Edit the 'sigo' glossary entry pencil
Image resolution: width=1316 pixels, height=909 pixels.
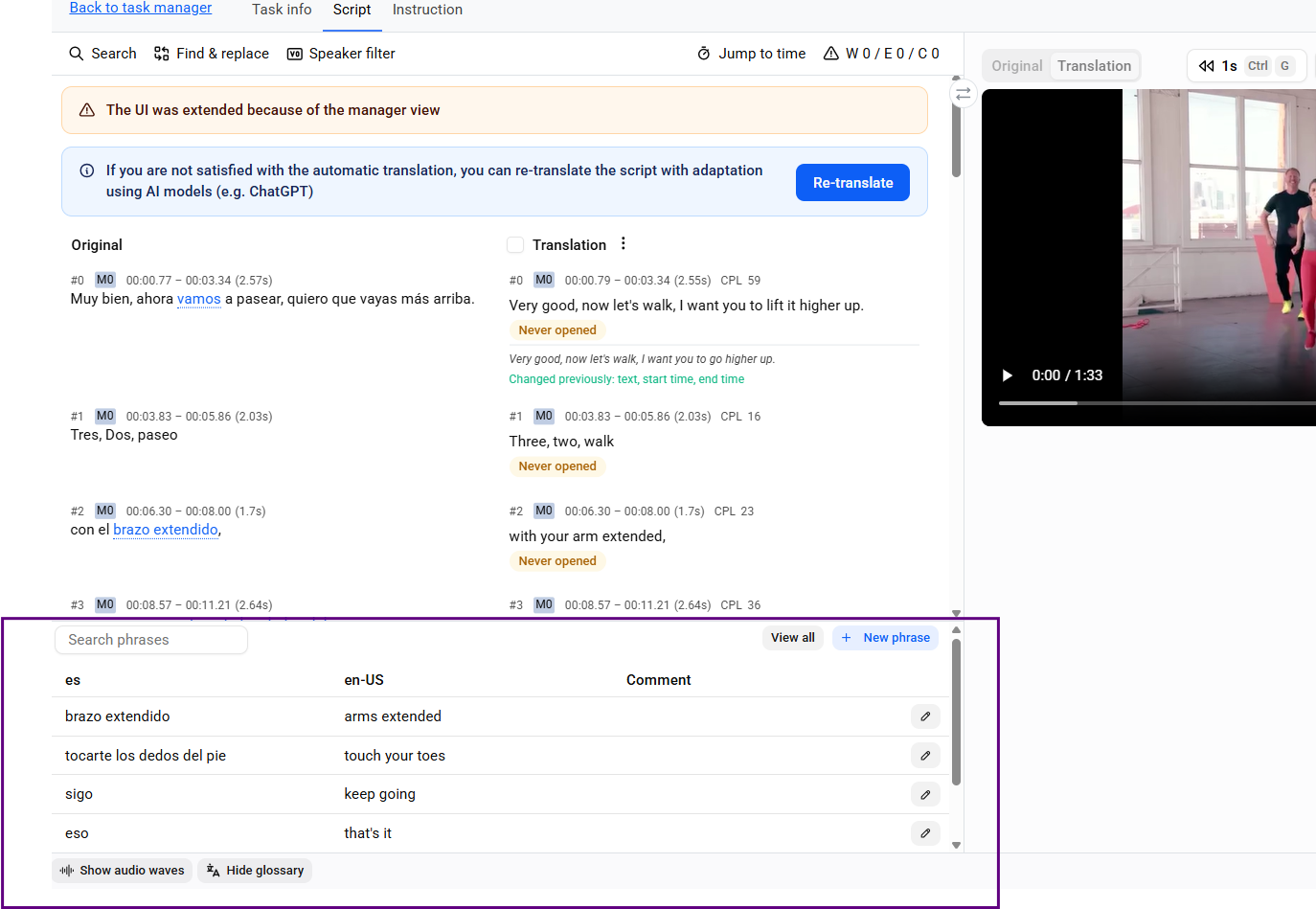coord(925,794)
